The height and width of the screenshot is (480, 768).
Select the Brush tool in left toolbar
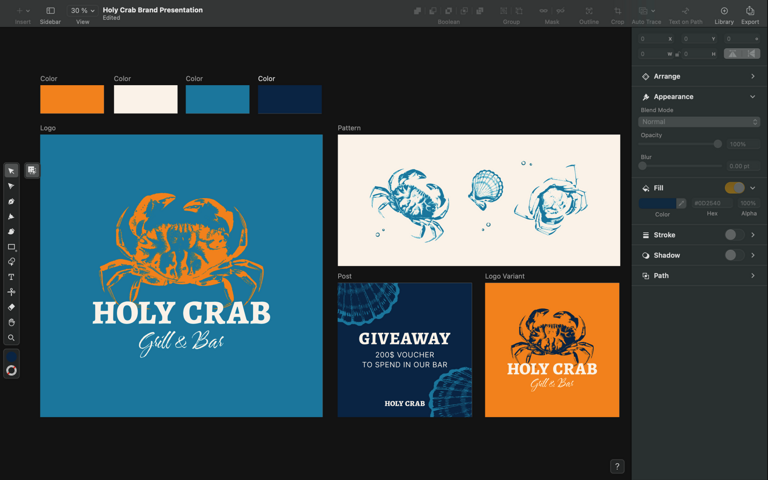tap(11, 232)
